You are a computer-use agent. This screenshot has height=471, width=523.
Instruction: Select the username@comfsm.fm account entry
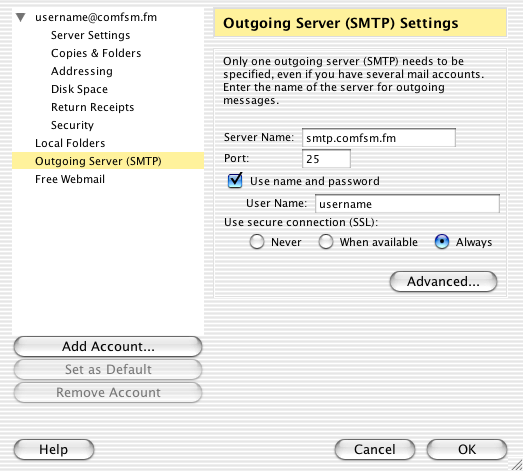[96, 17]
